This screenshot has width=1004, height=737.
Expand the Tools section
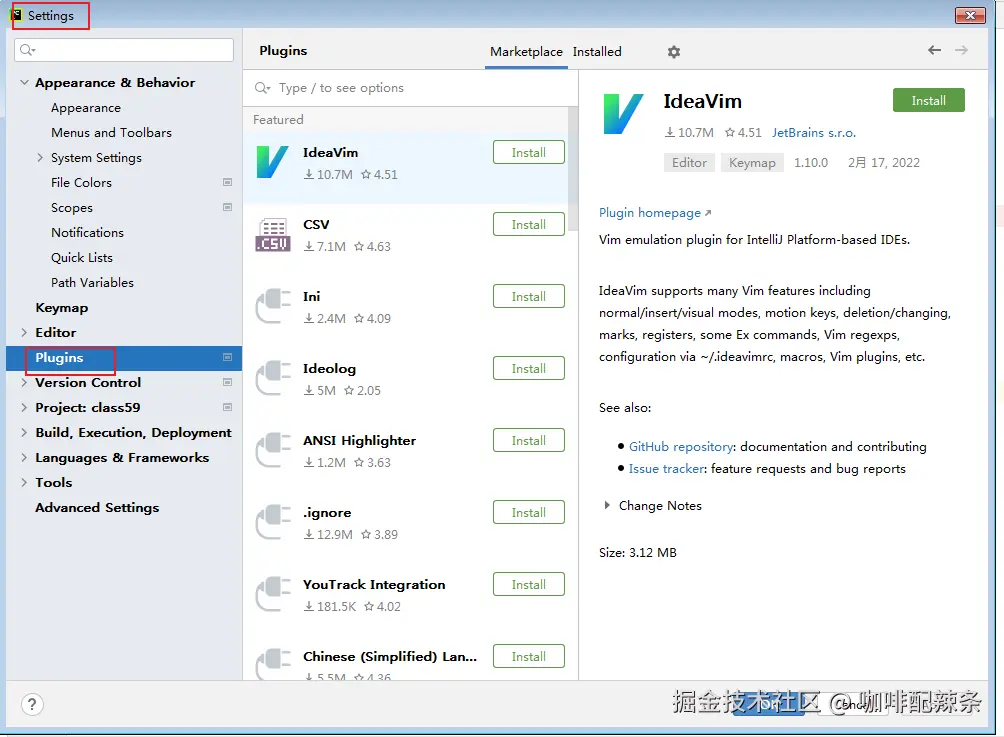click(x=24, y=482)
